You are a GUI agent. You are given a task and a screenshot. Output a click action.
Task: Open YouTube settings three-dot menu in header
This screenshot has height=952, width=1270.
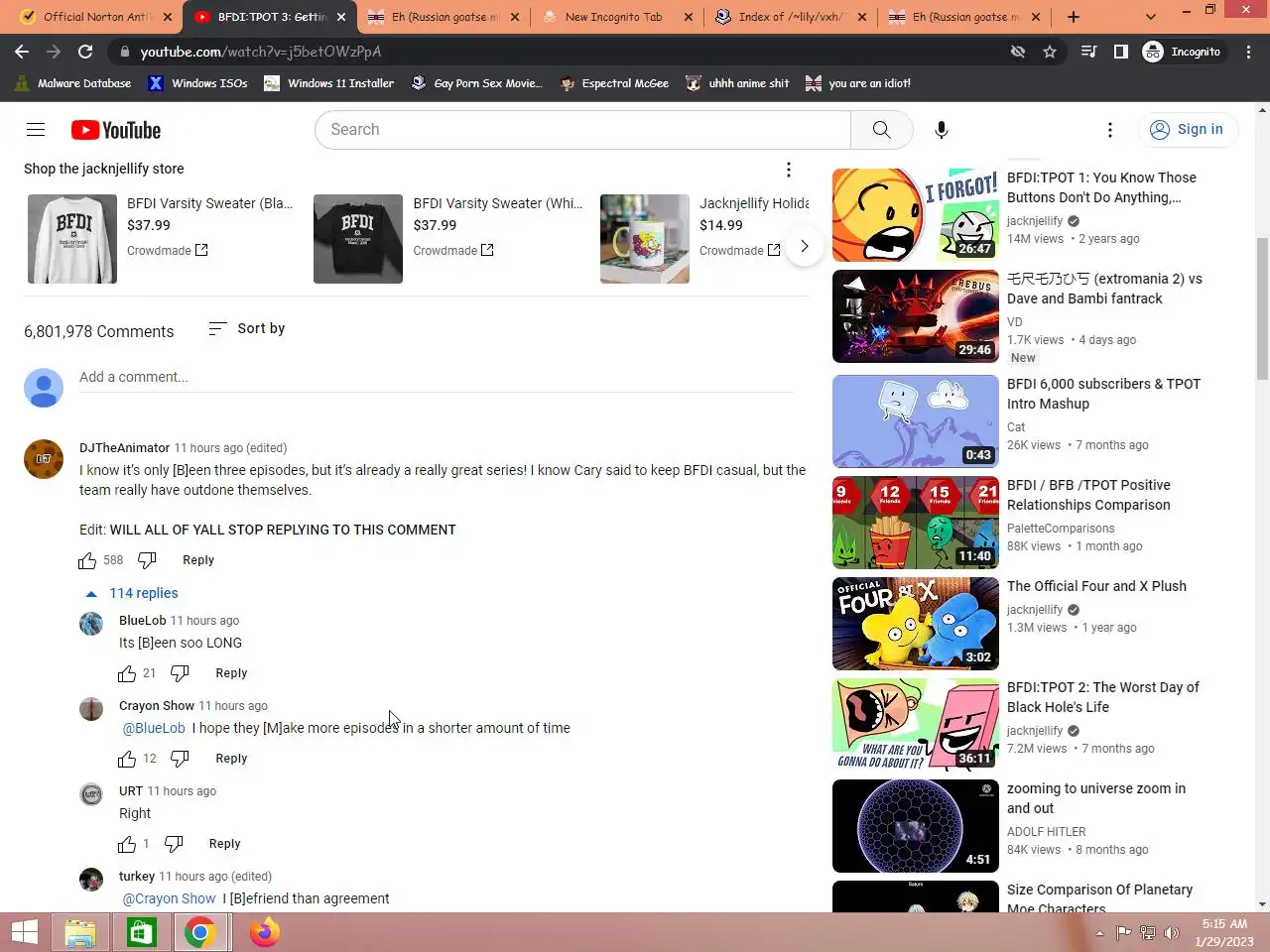[x=1110, y=130]
